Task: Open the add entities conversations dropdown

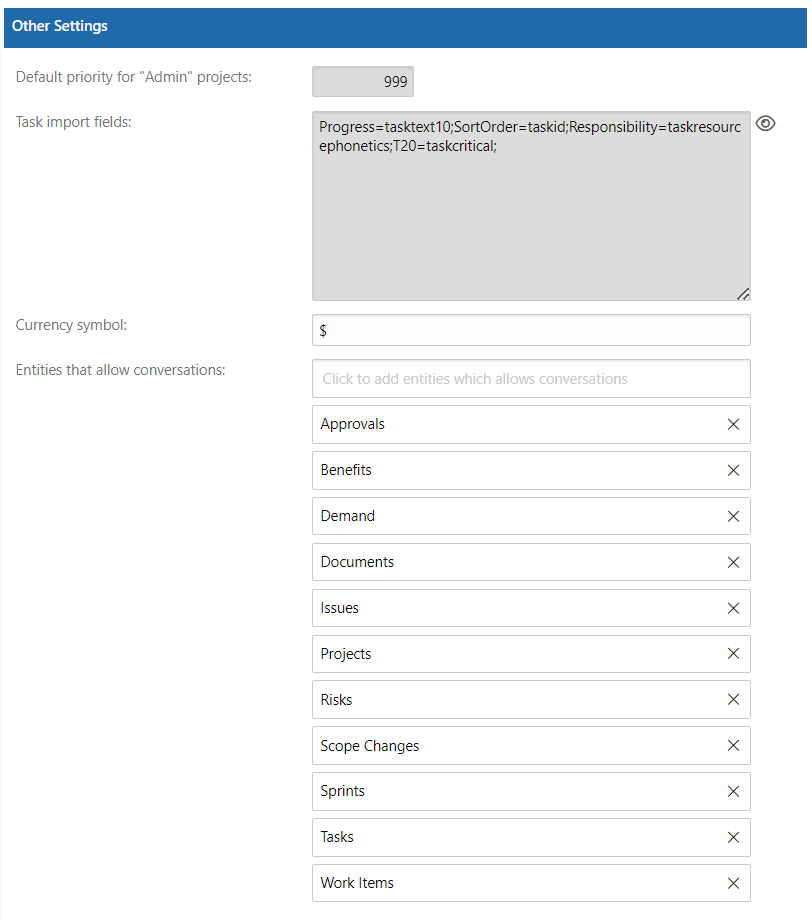Action: (x=531, y=378)
